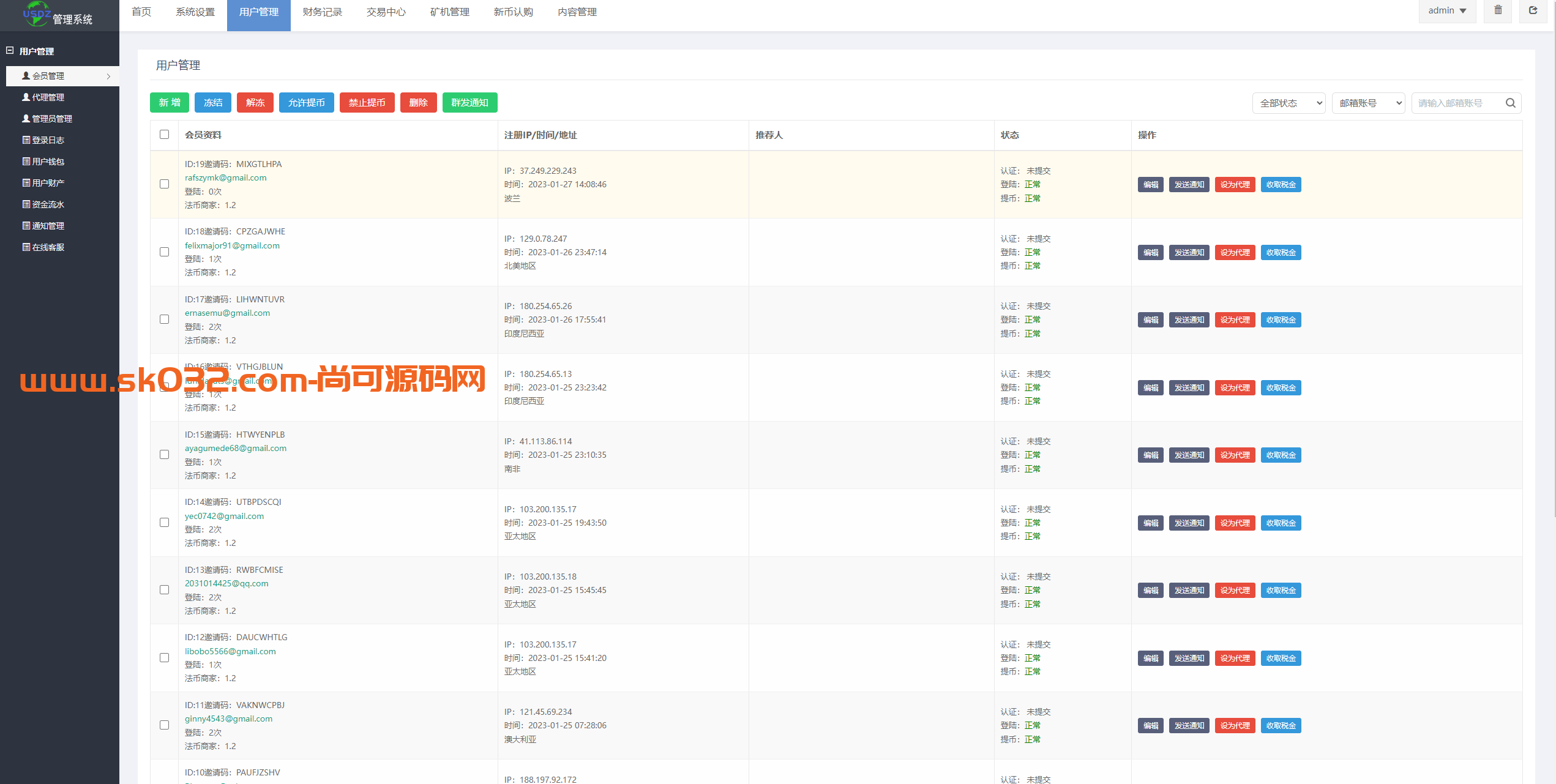Check the row for ID:12 DAUCWHTLG
The width and height of the screenshot is (1556, 784).
tap(164, 658)
